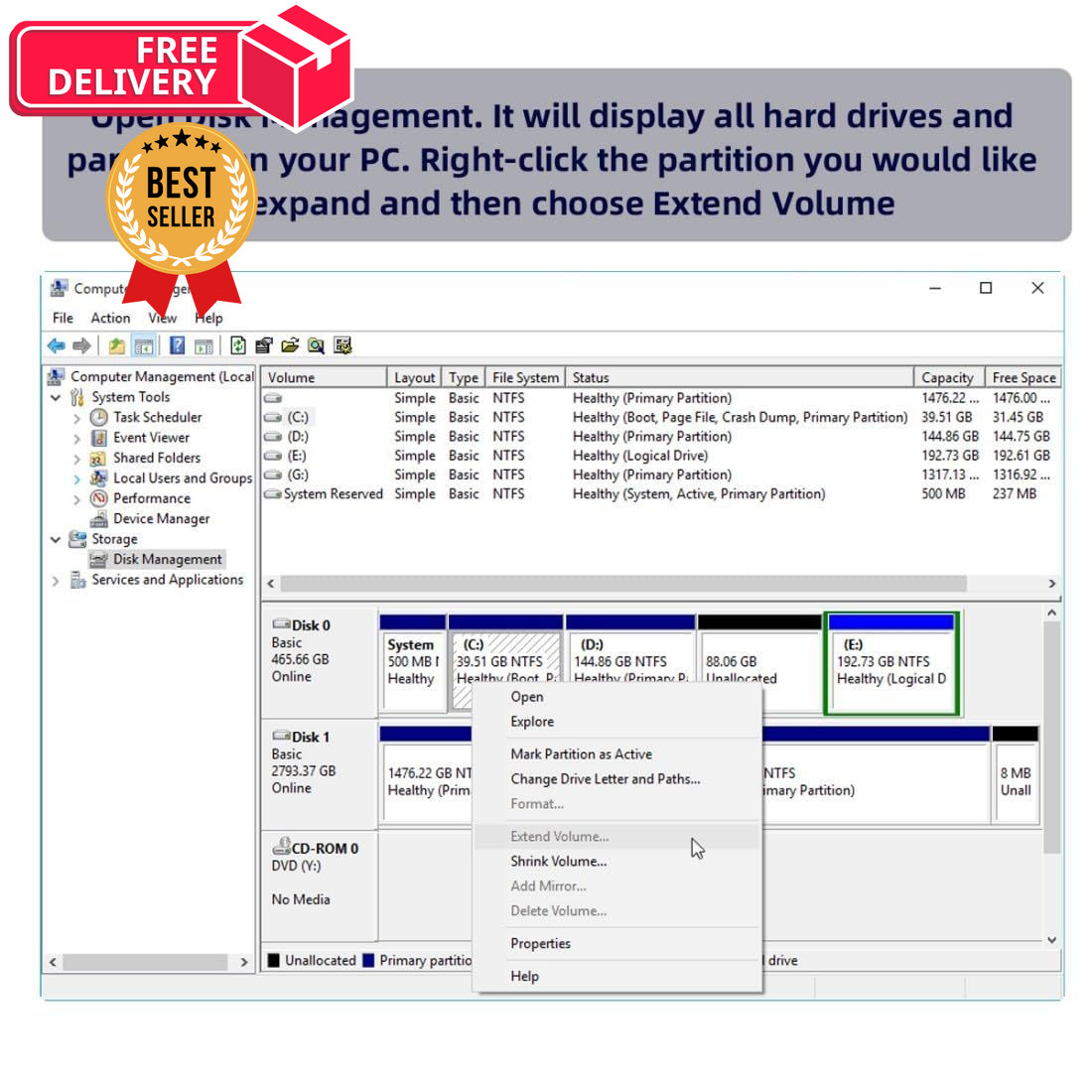Expand Local Users and Groups node

tap(77, 479)
